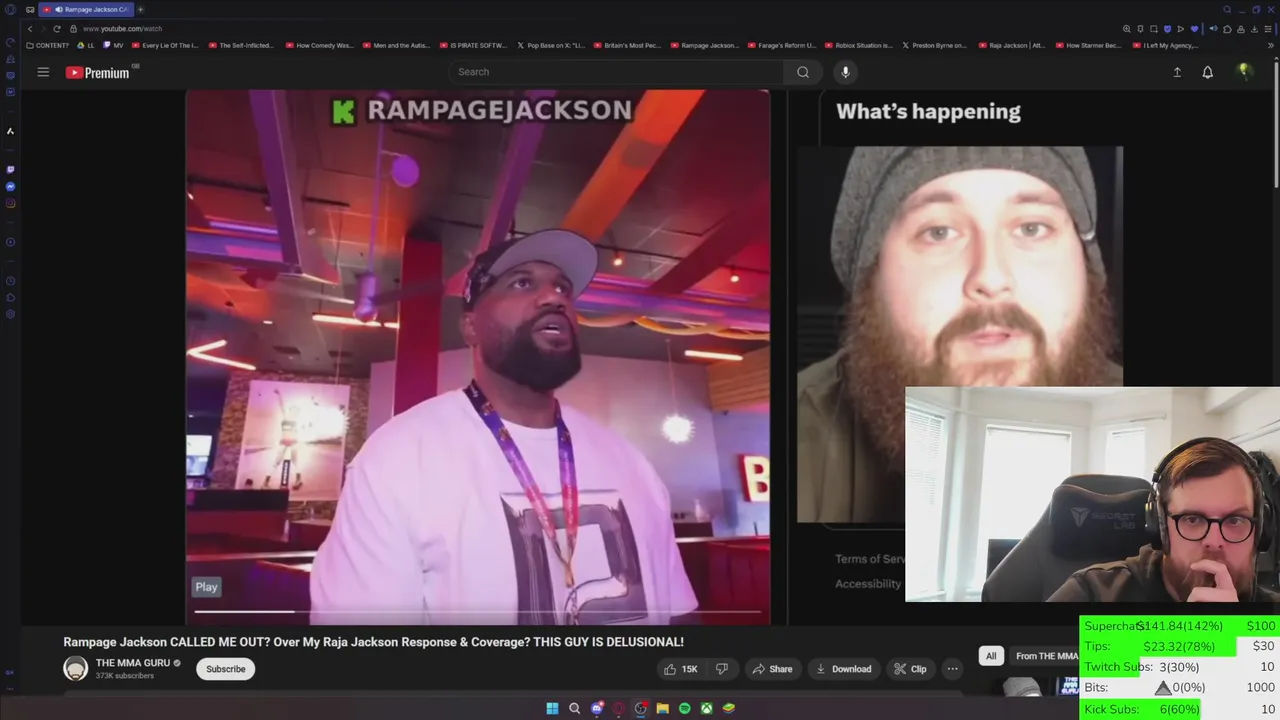
Task: Open the browser easy setup menu icon
Action: click(1268, 29)
